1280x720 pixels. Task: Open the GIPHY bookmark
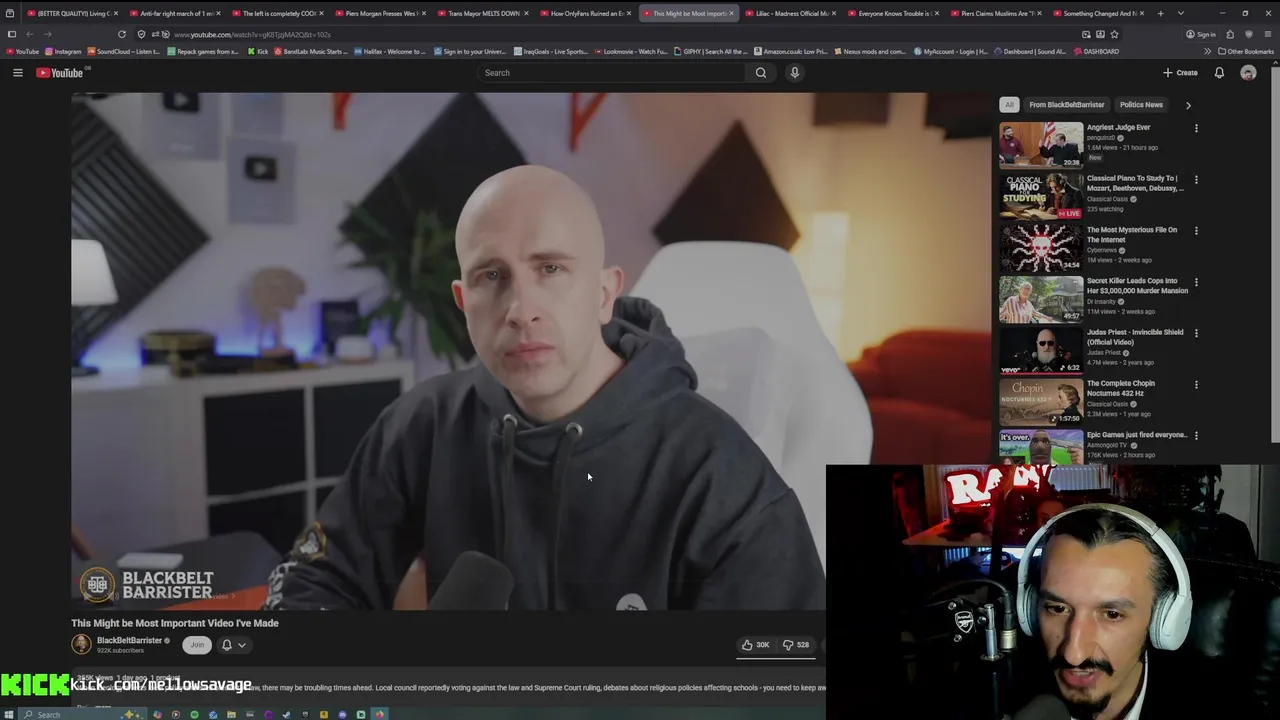coord(711,51)
